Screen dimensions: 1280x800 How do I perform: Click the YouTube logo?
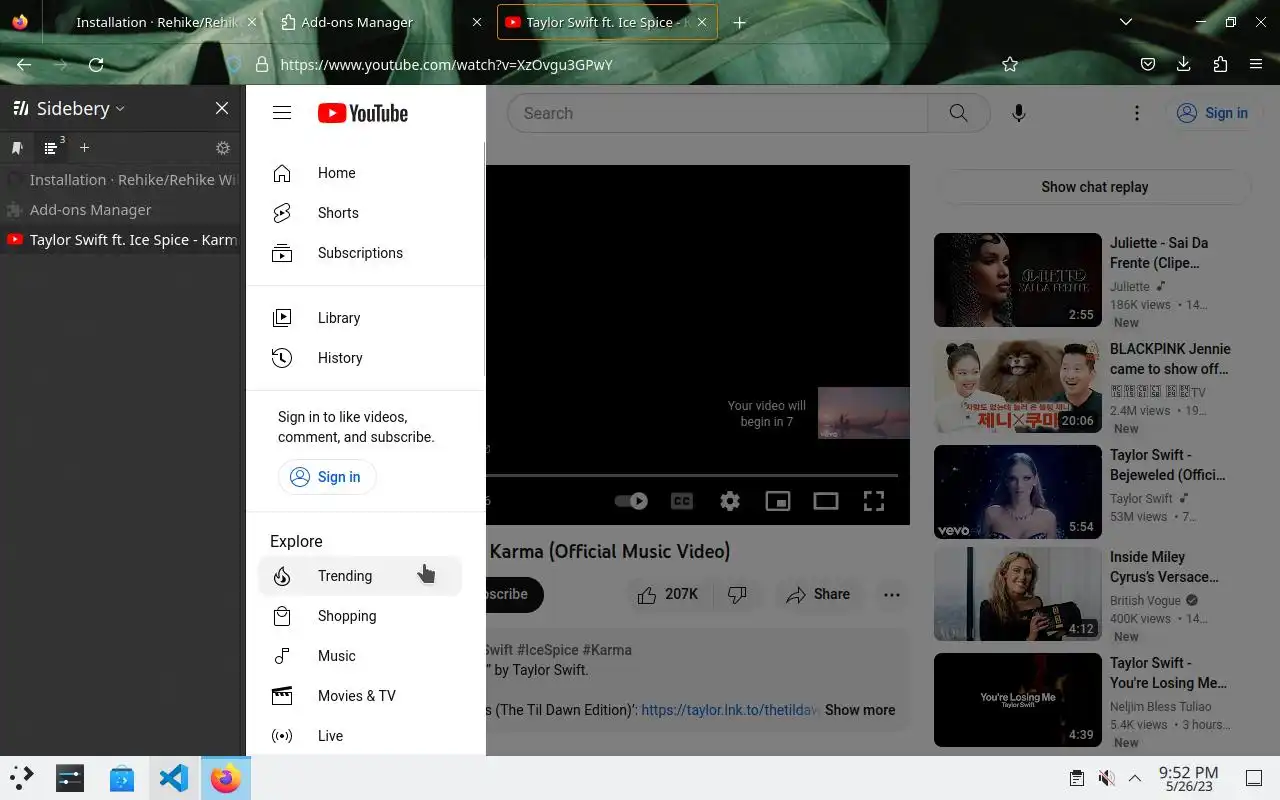[363, 113]
